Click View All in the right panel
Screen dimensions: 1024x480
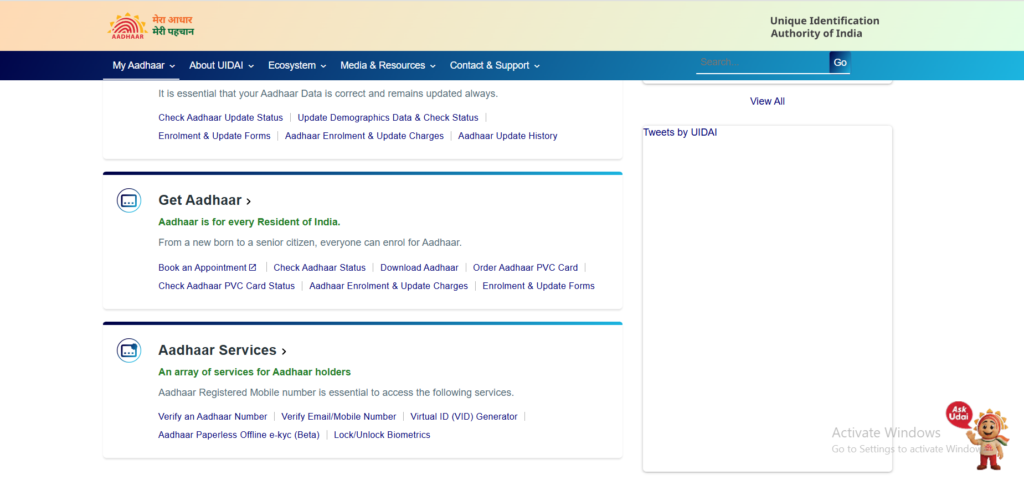767,101
